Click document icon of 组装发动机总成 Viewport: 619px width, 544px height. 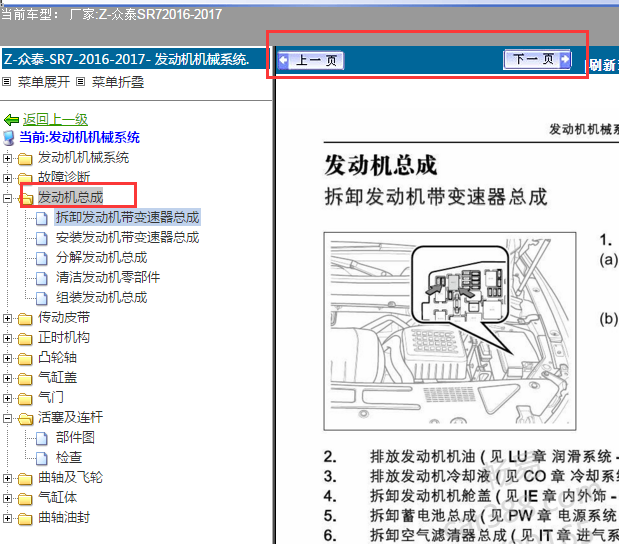tap(42, 298)
